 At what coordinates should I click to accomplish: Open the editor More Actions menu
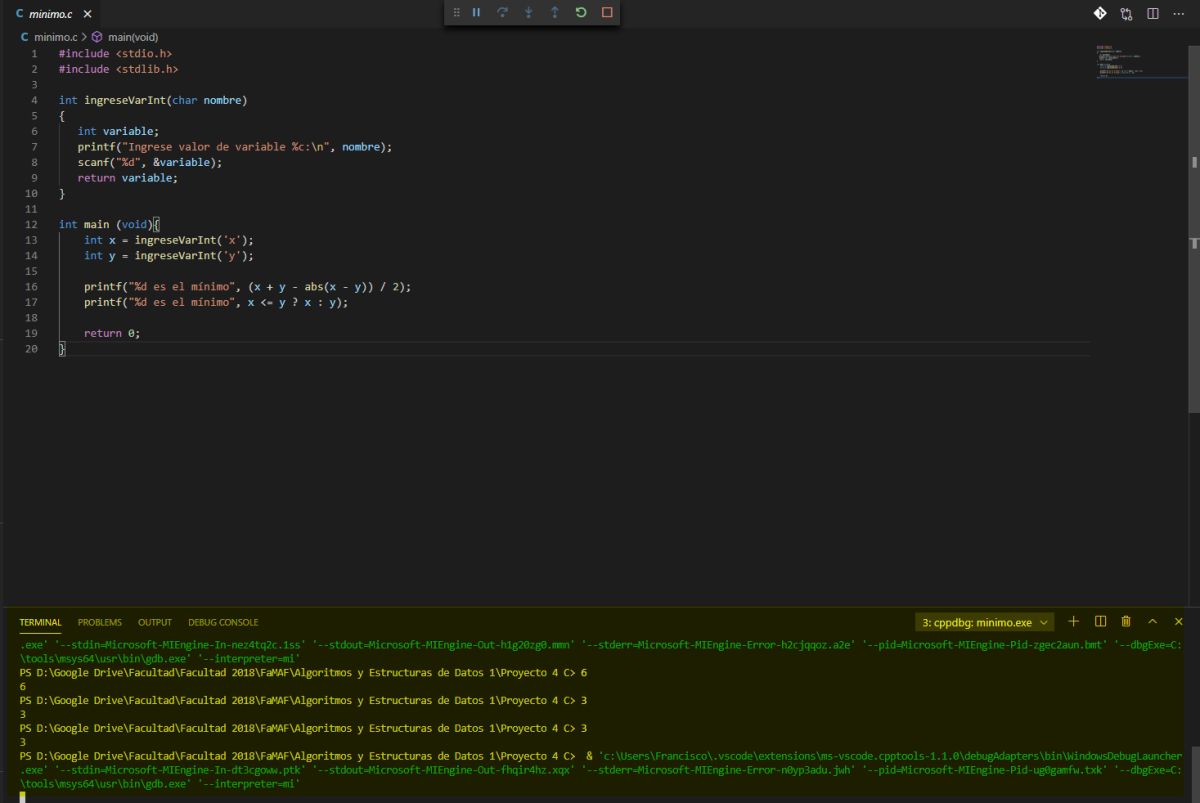coord(1178,14)
